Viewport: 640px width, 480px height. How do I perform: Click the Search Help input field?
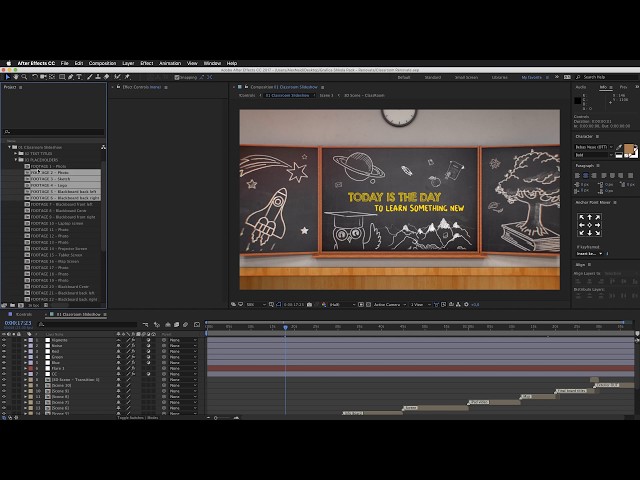click(609, 77)
